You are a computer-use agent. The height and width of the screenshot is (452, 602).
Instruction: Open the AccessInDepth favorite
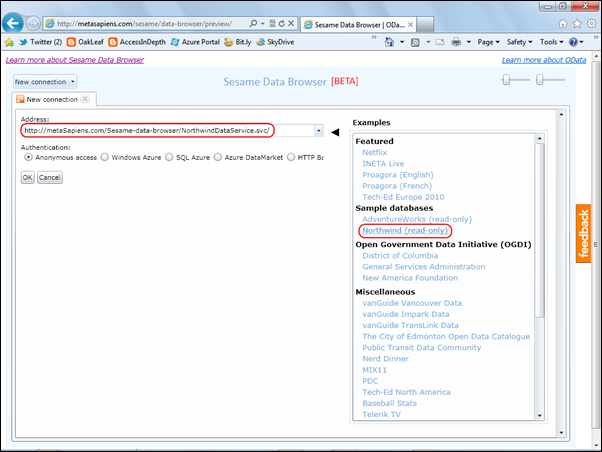coord(137,42)
